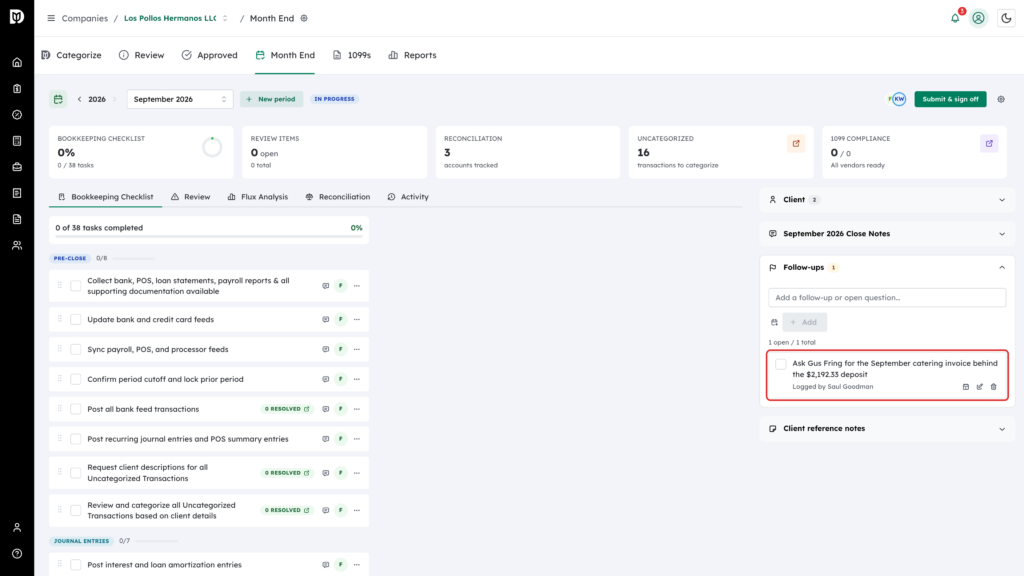Screen dimensions: 1024x576
Task: Check Request client descriptions task
Action: (x=76, y=473)
